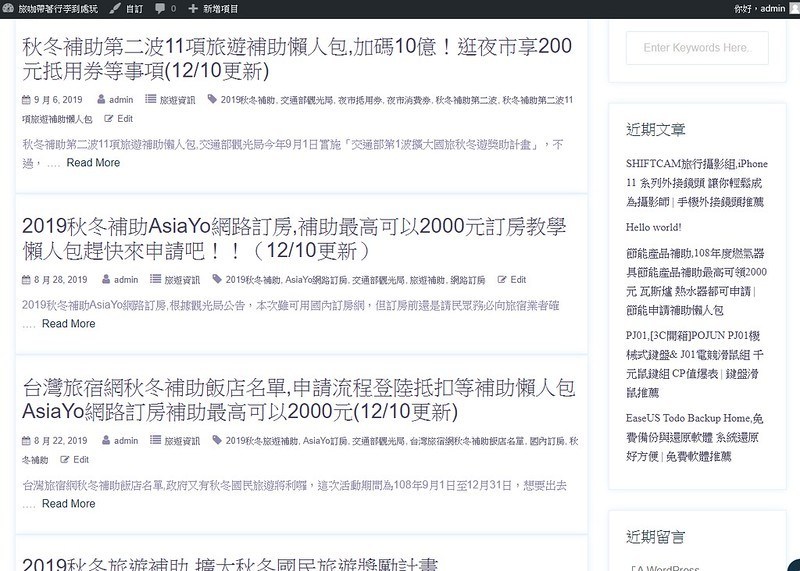Click the tag icon in the 8月28 post meta
The height and width of the screenshot is (571, 800).
pos(217,280)
